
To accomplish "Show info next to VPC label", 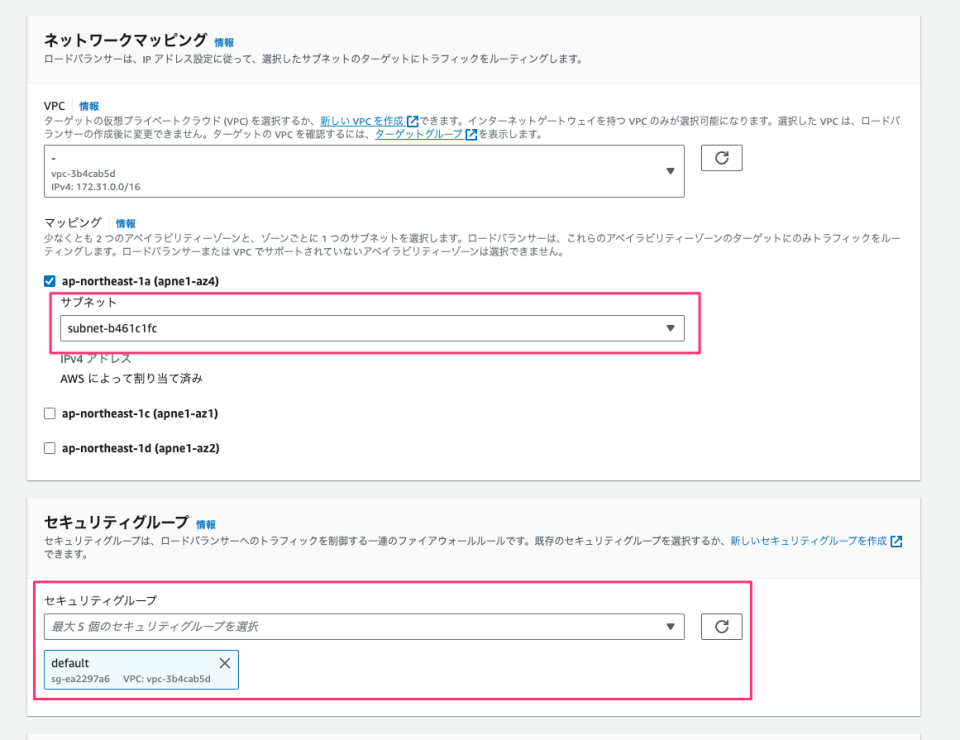I will tap(89, 106).
